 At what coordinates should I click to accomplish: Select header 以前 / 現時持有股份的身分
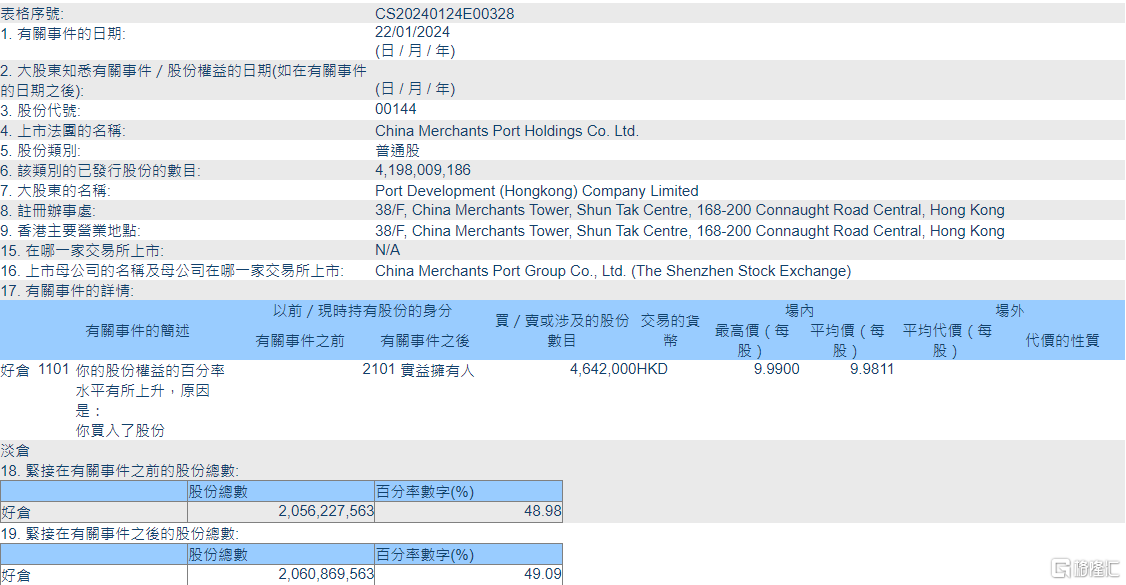pos(363,311)
